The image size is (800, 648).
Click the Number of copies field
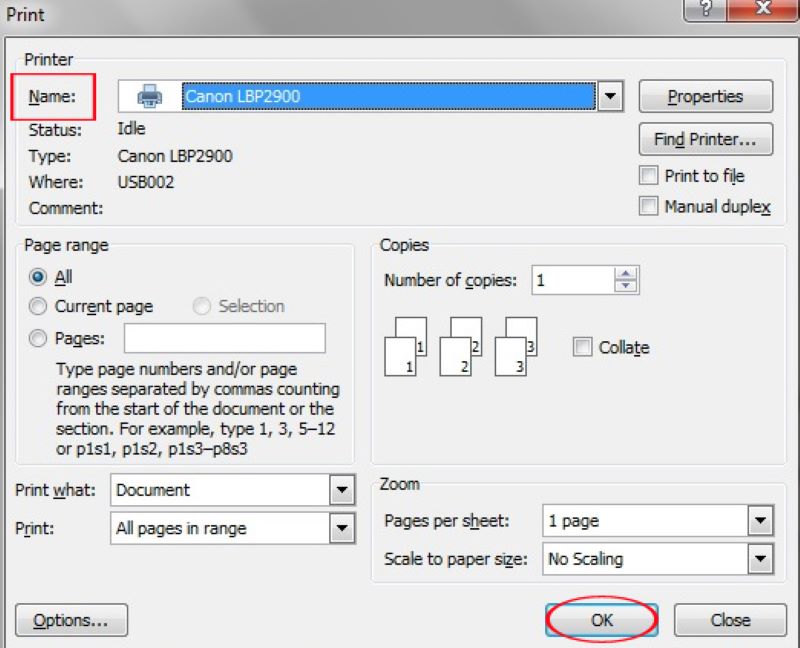573,280
